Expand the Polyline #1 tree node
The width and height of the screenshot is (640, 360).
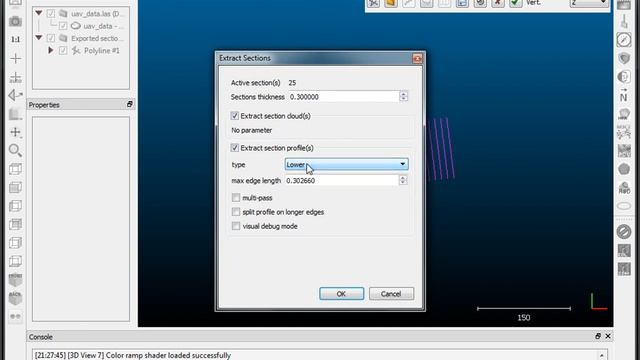point(51,50)
